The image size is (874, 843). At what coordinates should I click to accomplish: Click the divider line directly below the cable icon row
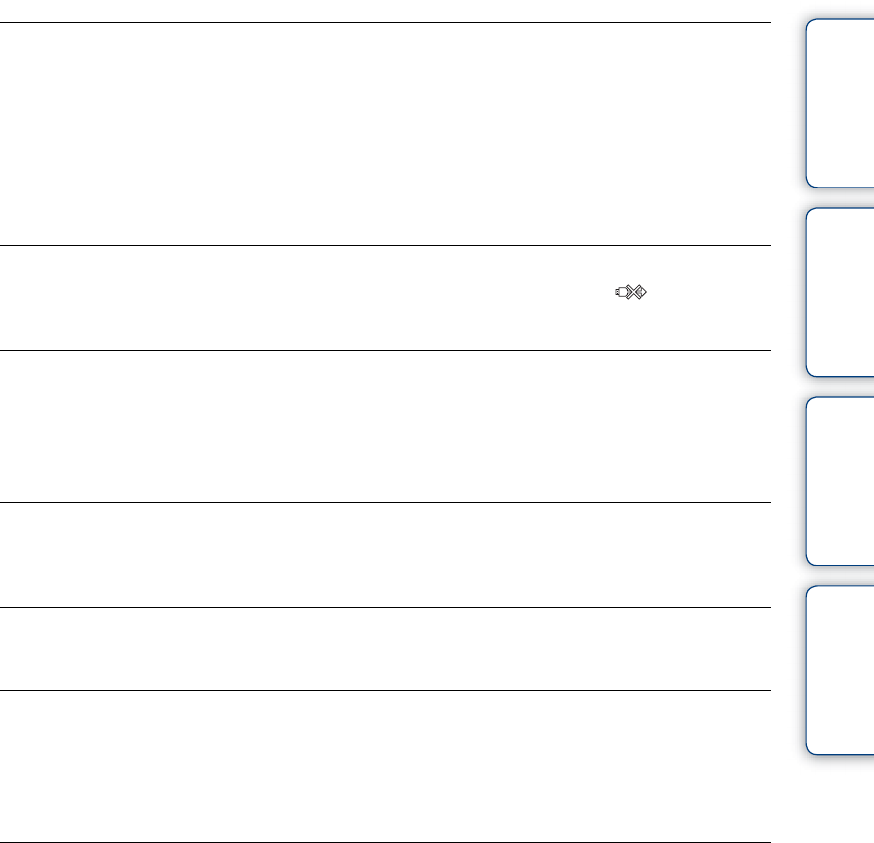tap(385, 350)
